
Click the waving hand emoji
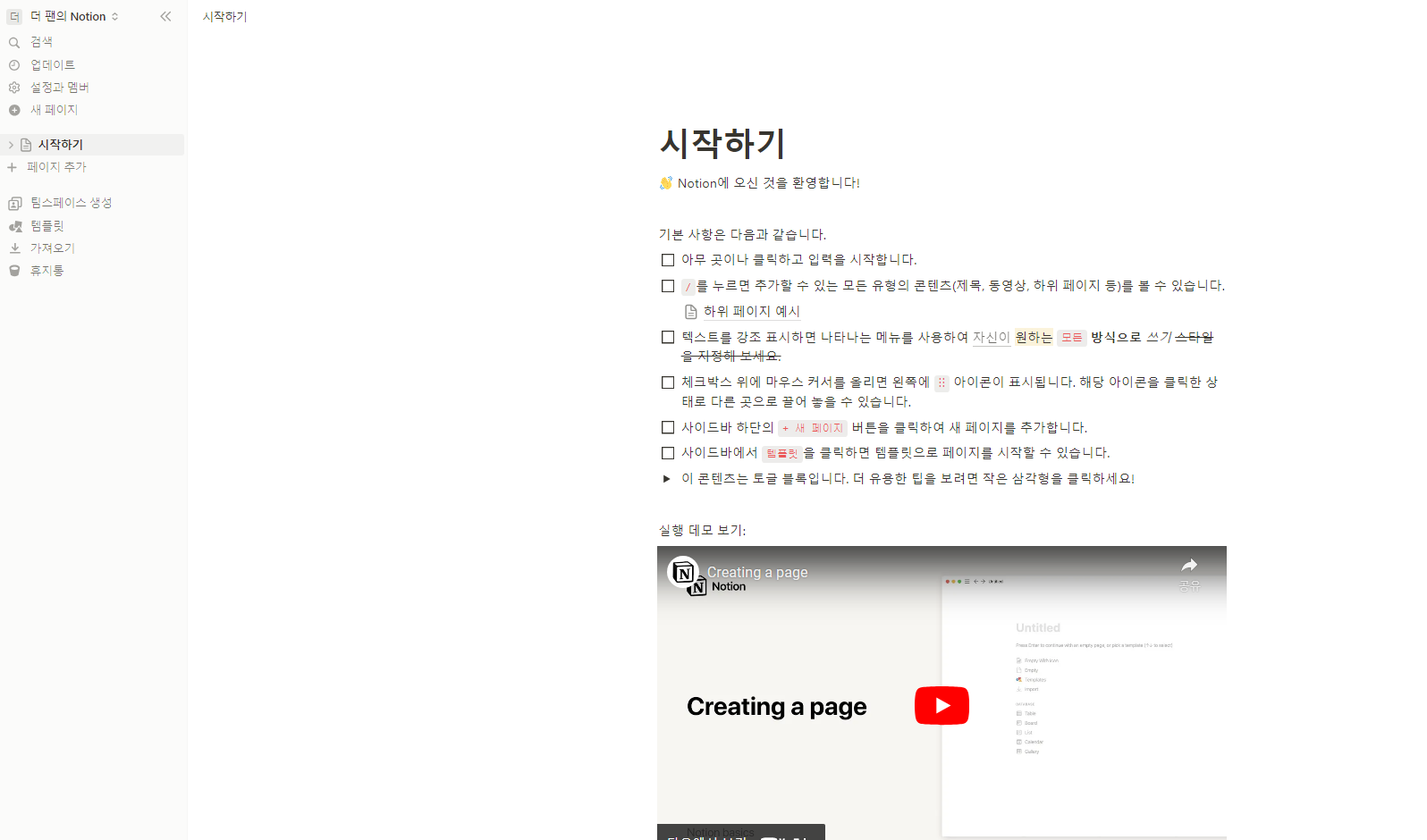[x=666, y=182]
